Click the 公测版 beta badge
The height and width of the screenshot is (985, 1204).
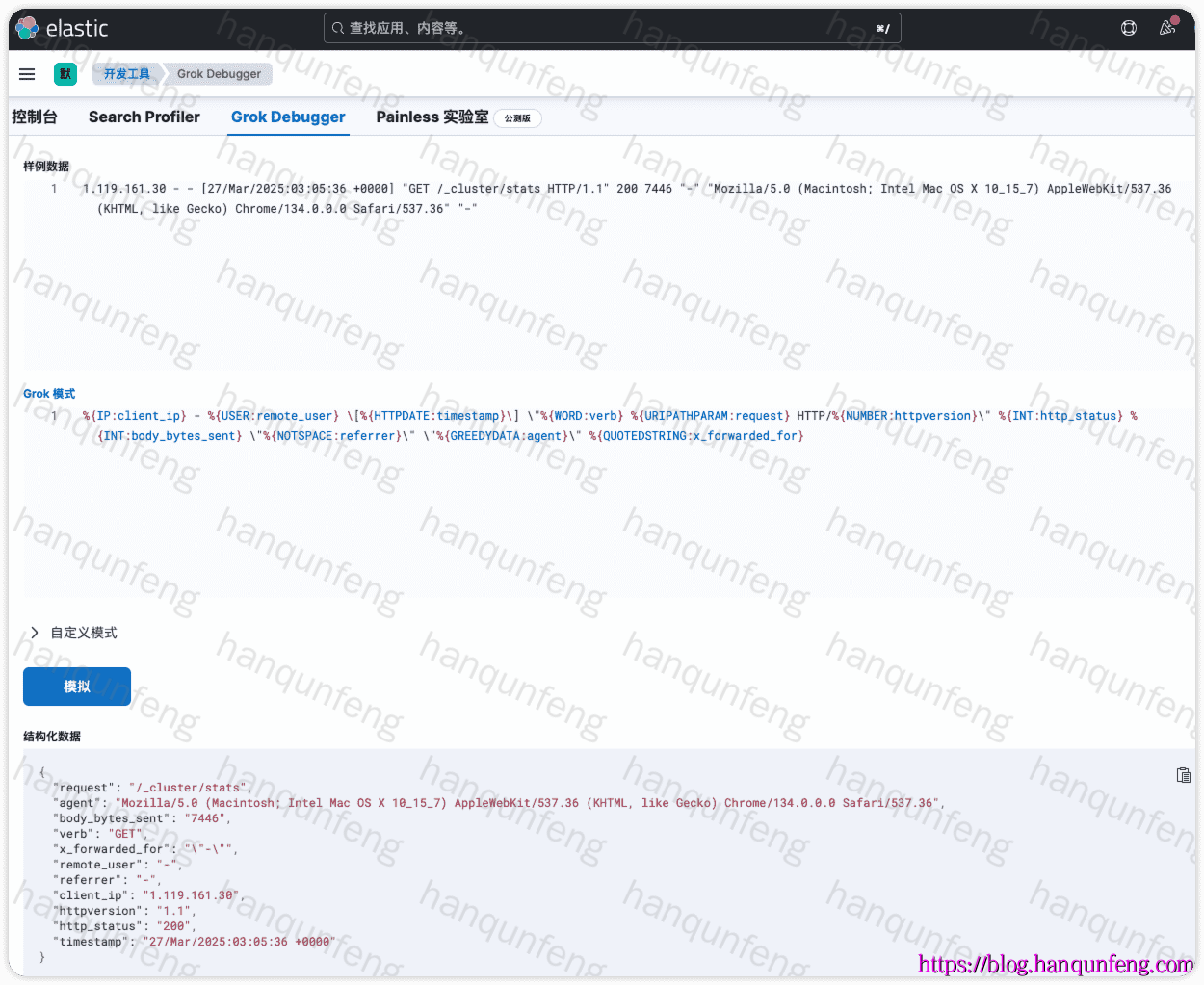point(518,118)
